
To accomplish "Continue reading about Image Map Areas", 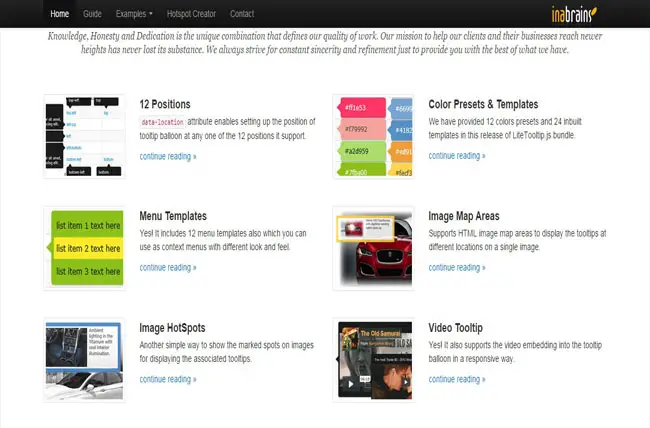I will [x=457, y=268].
